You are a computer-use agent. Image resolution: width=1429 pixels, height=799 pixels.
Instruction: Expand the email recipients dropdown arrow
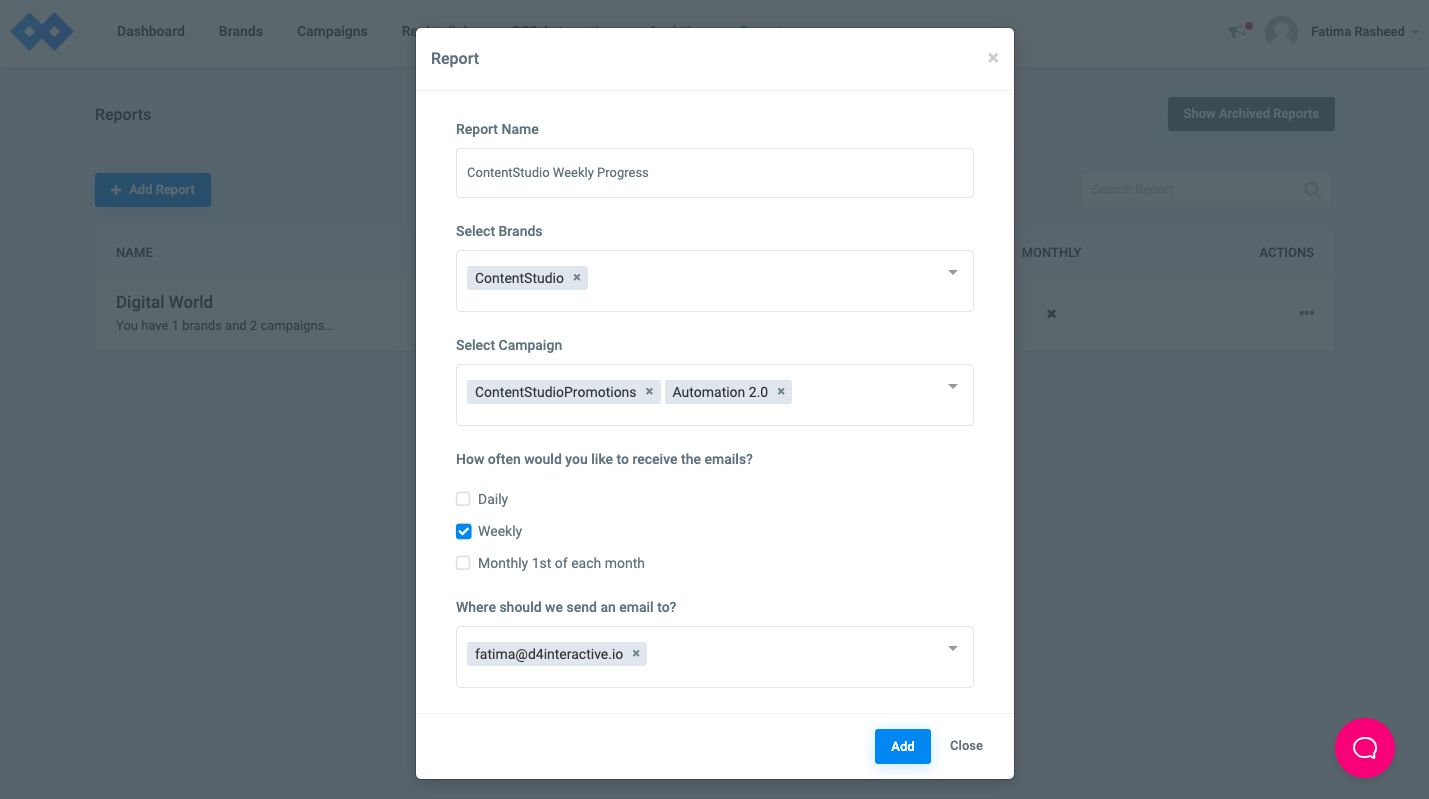pos(953,649)
